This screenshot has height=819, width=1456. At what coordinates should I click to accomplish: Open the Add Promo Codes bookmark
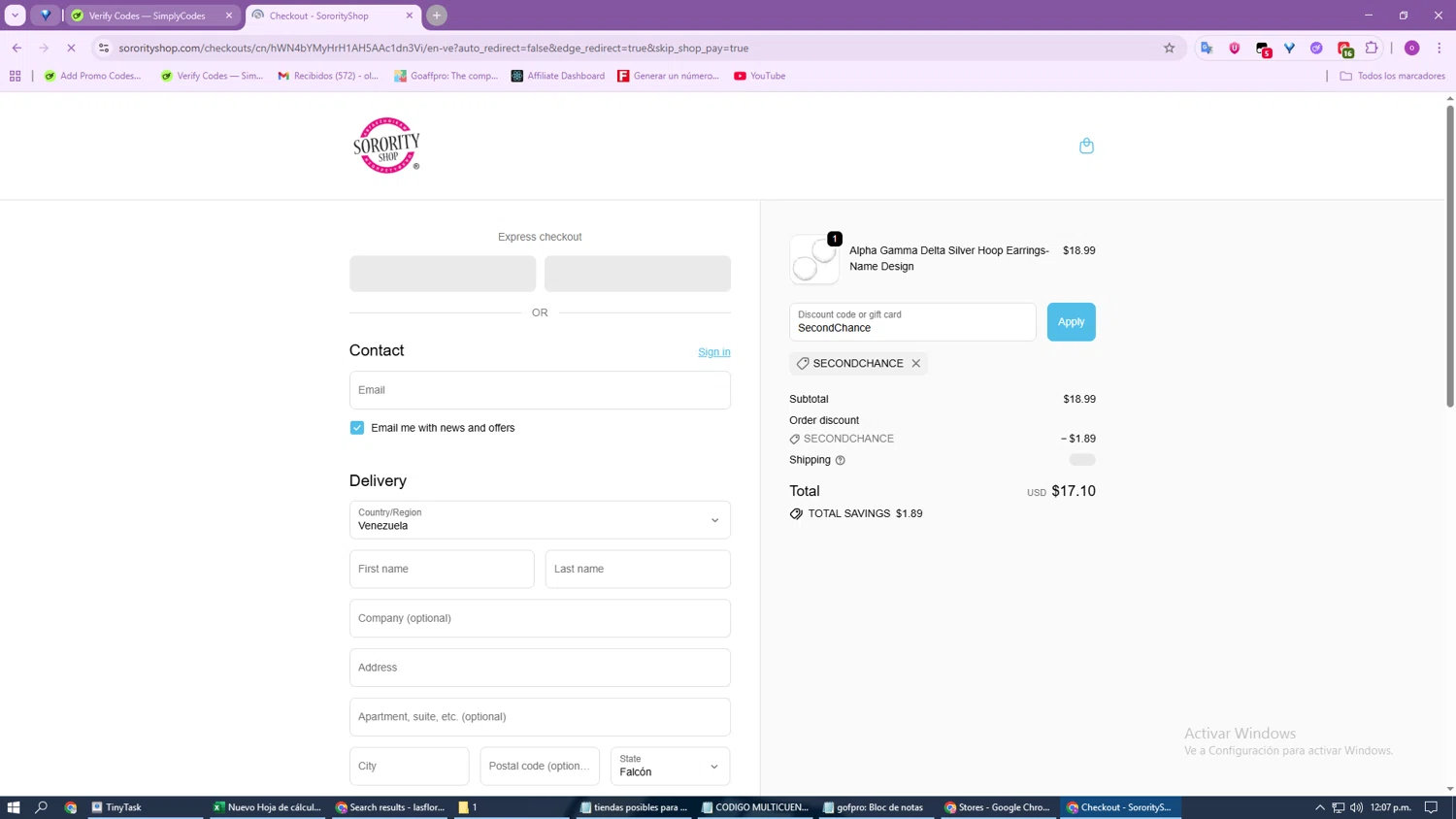92,76
